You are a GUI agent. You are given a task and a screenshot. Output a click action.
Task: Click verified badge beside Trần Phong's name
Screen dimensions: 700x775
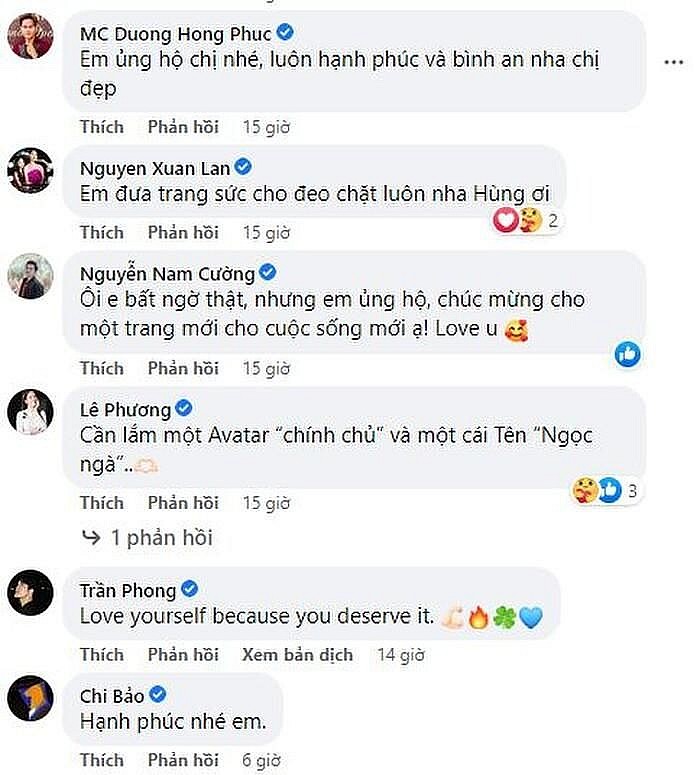point(189,589)
